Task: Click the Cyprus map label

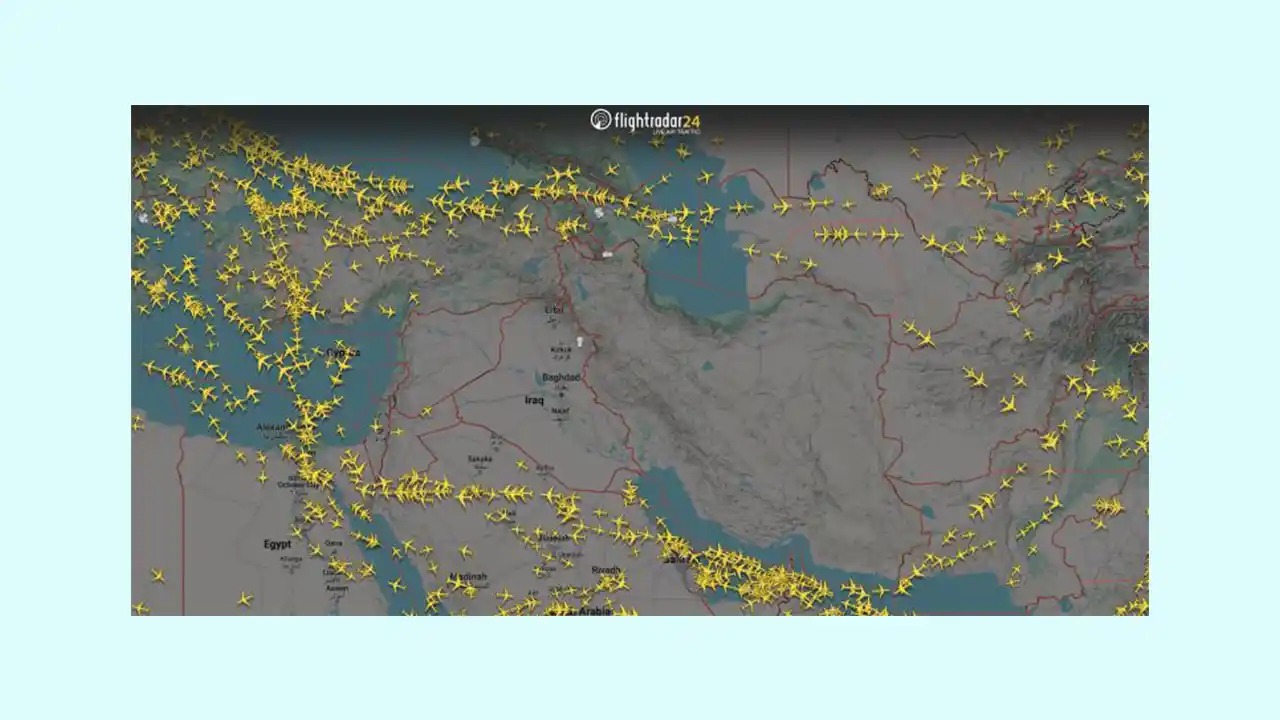Action: 343,352
